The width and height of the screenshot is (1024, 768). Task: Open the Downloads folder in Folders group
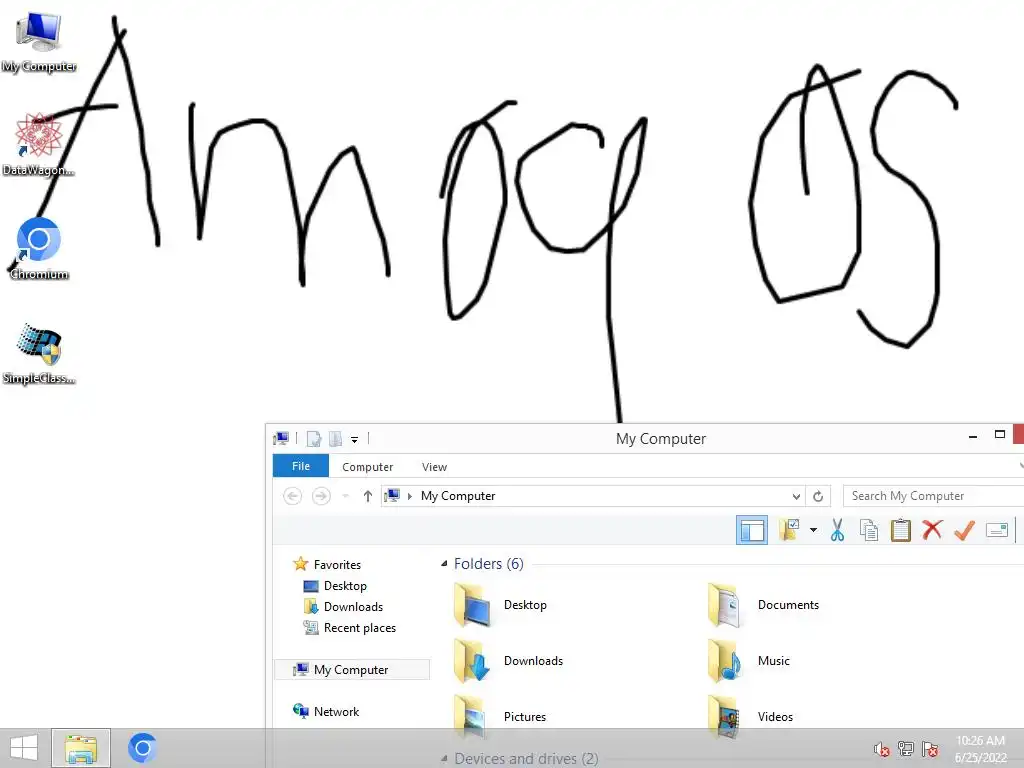[508, 661]
